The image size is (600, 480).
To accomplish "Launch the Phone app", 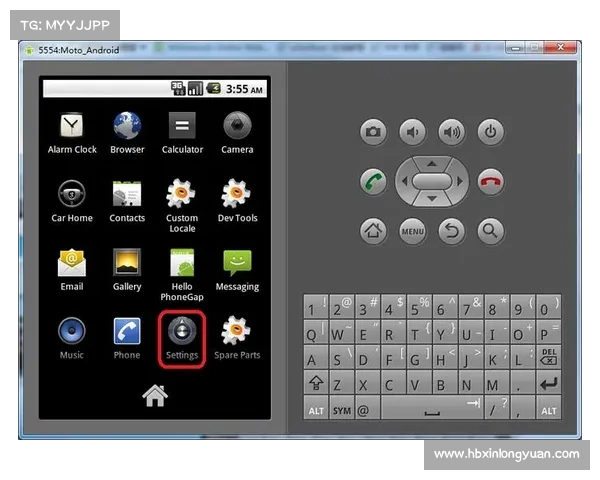I will 127,339.
